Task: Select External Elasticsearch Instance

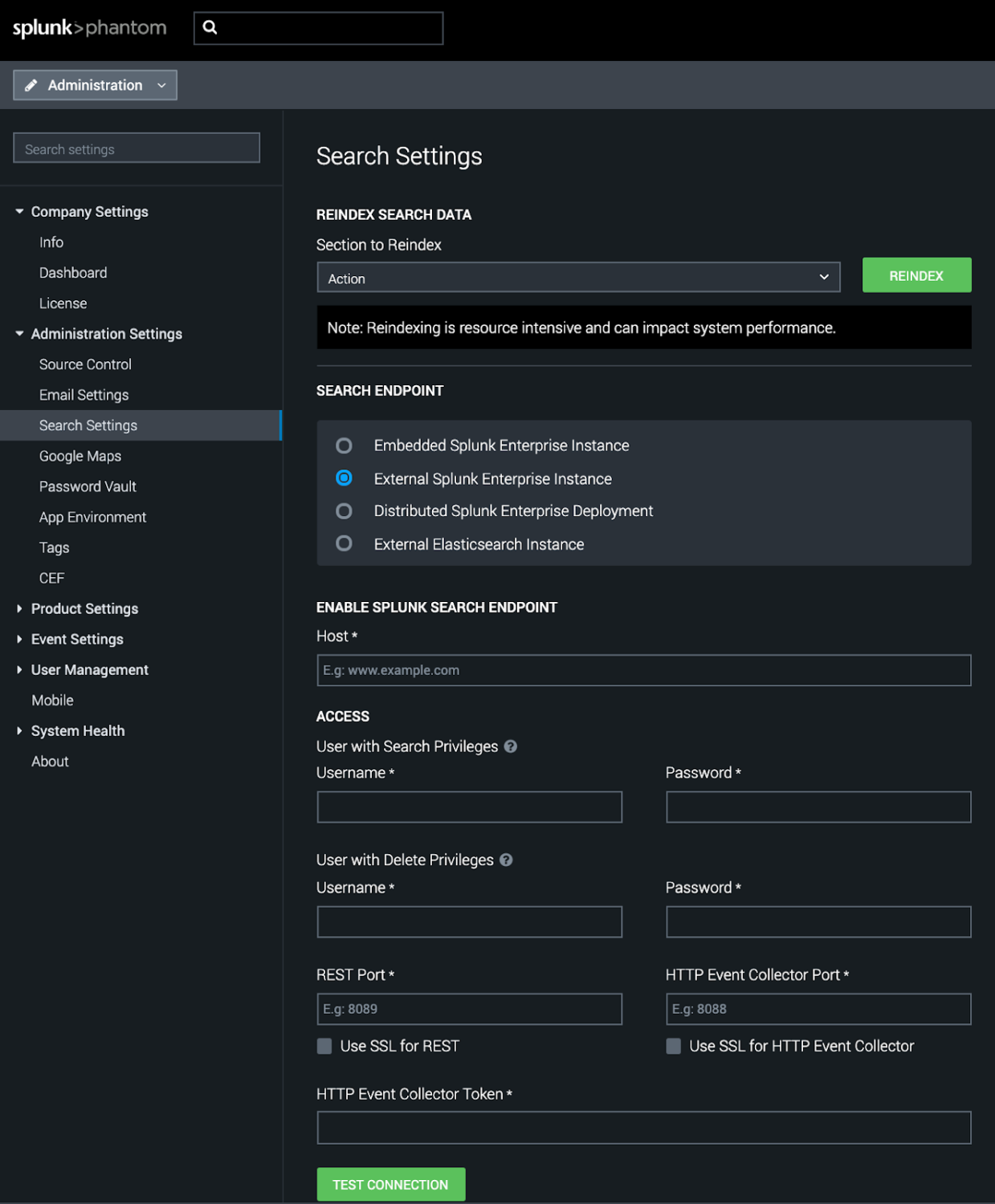Action: (x=345, y=543)
